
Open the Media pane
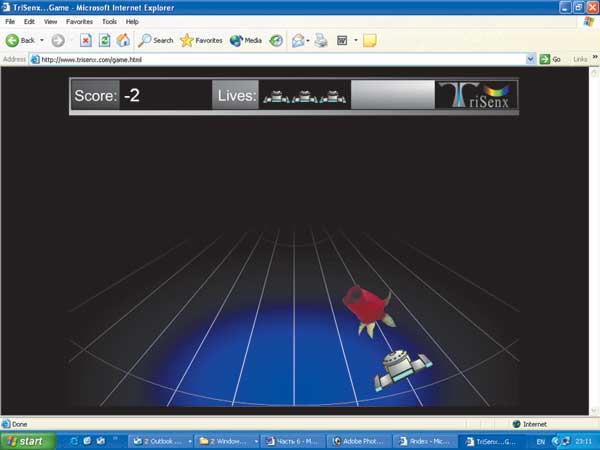point(245,41)
